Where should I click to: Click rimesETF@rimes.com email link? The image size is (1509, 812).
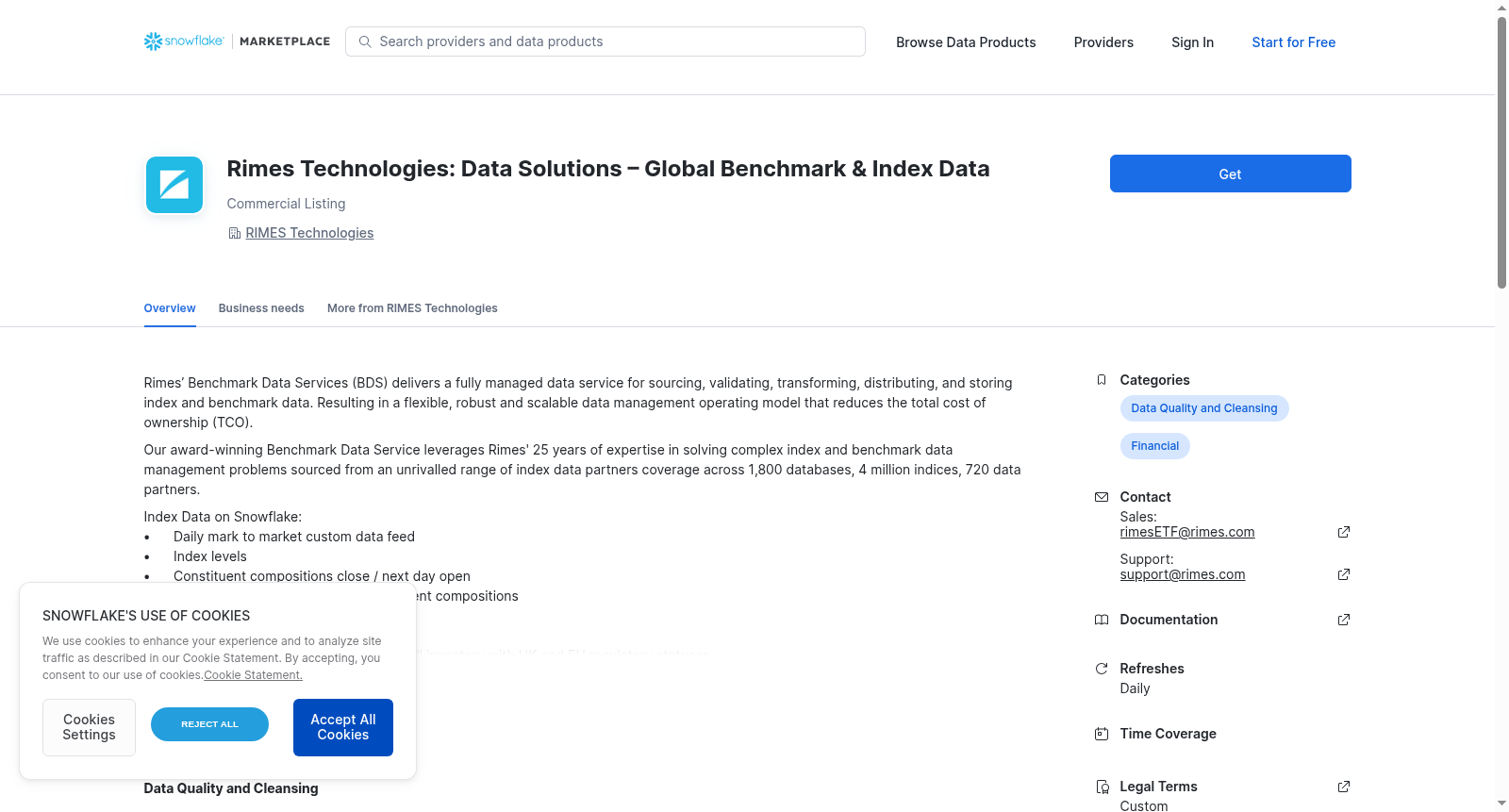(1187, 532)
